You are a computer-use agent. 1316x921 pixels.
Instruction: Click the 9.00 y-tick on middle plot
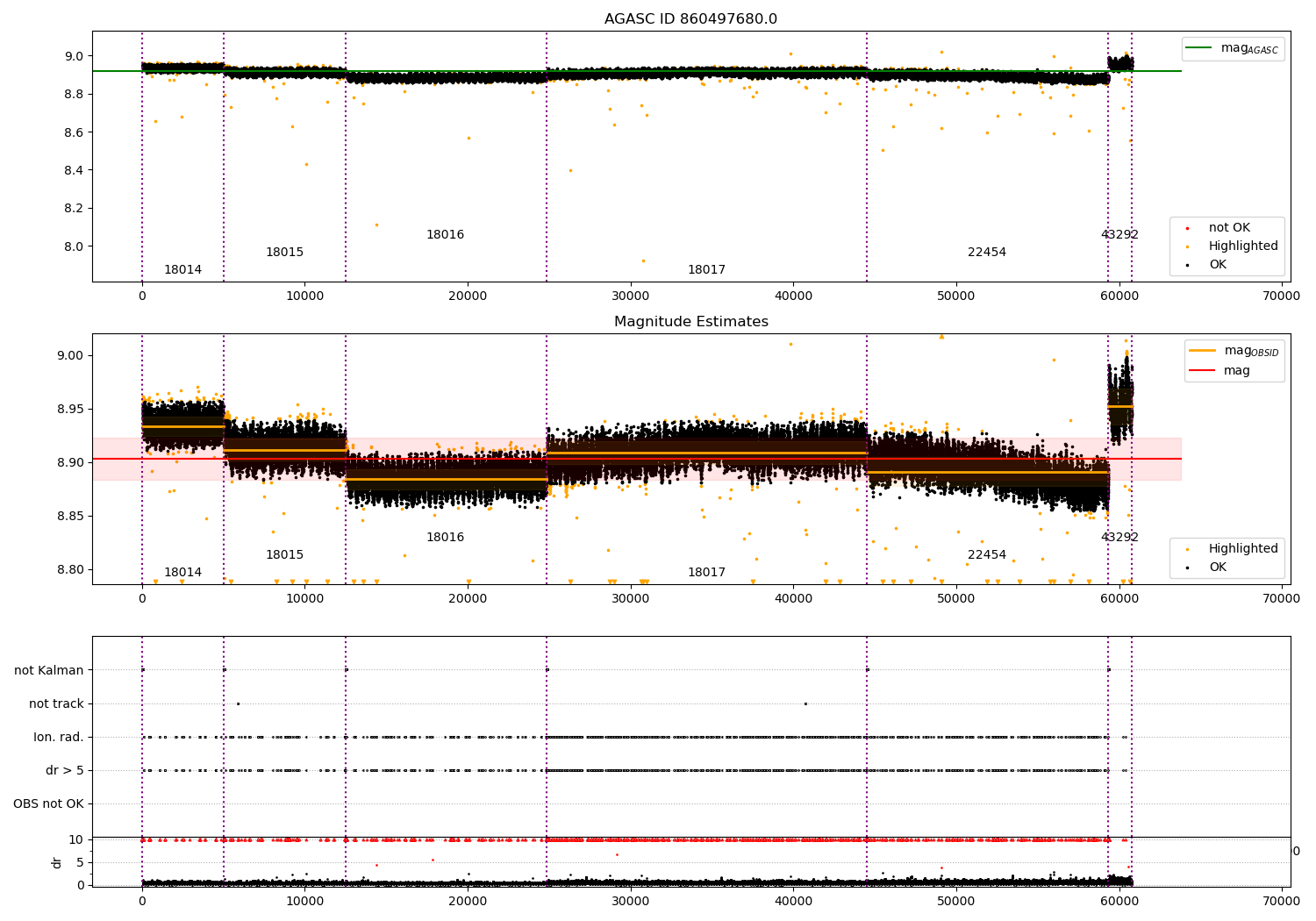click(x=70, y=355)
